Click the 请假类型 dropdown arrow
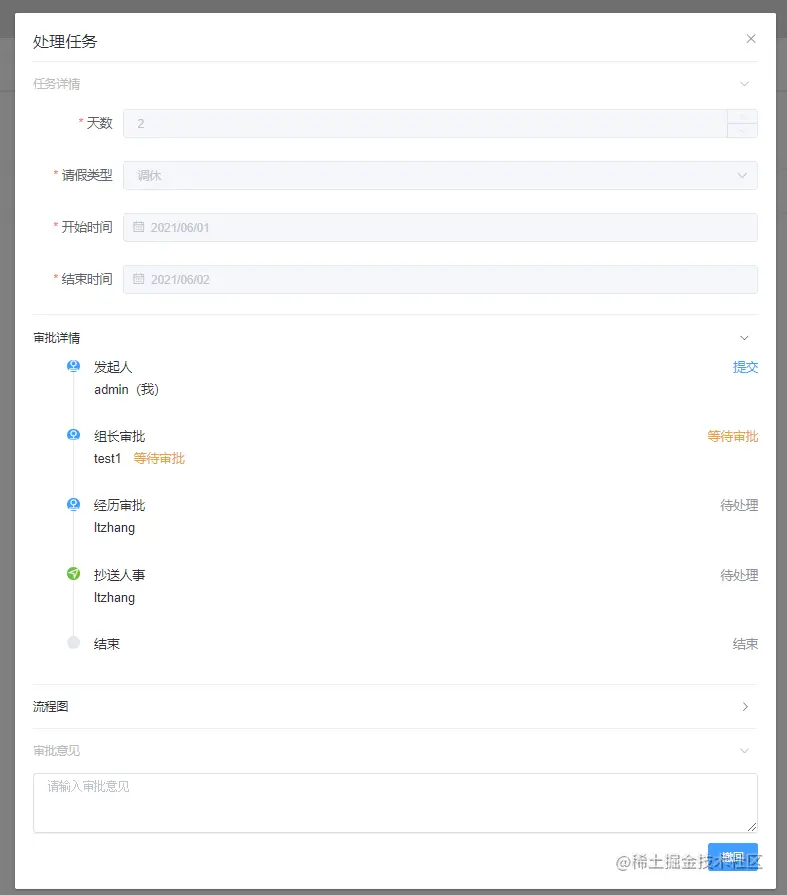The image size is (787, 895). (742, 175)
